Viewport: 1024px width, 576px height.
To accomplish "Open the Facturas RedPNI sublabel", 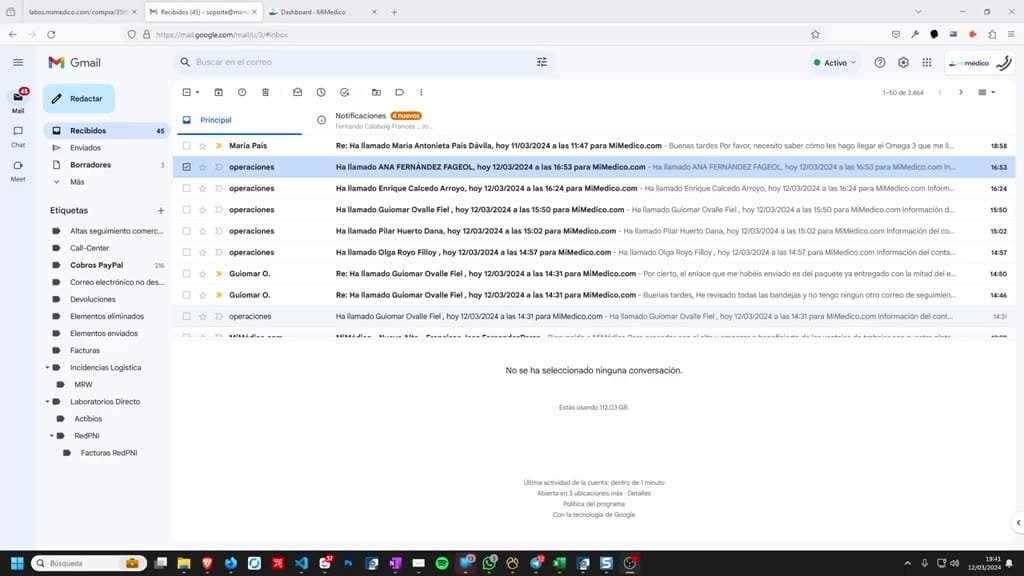I will pyautogui.click(x=108, y=453).
